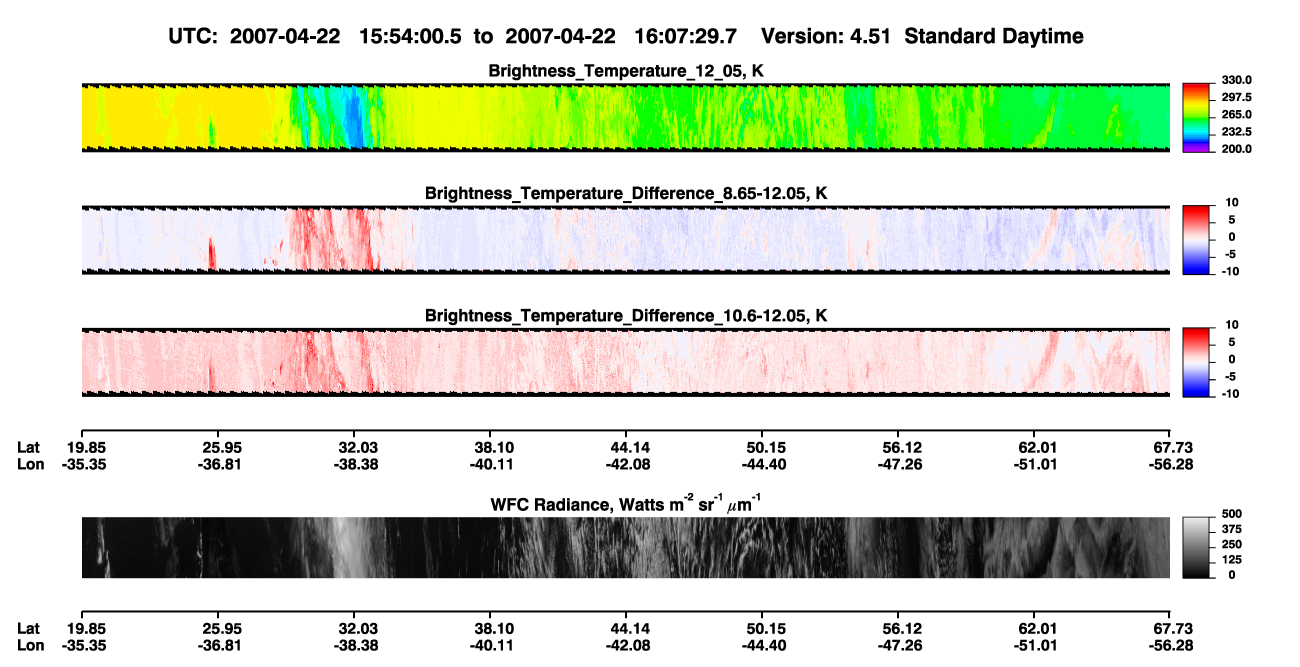
Task: Click the Brightness_Temperature_Difference_10.6-12.05 title
Action: coord(626,316)
